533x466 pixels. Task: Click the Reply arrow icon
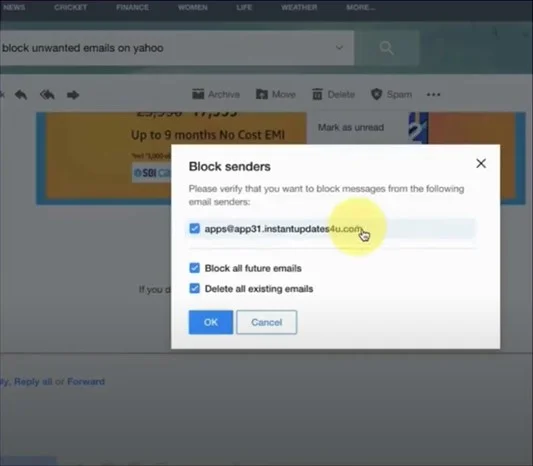[21, 94]
